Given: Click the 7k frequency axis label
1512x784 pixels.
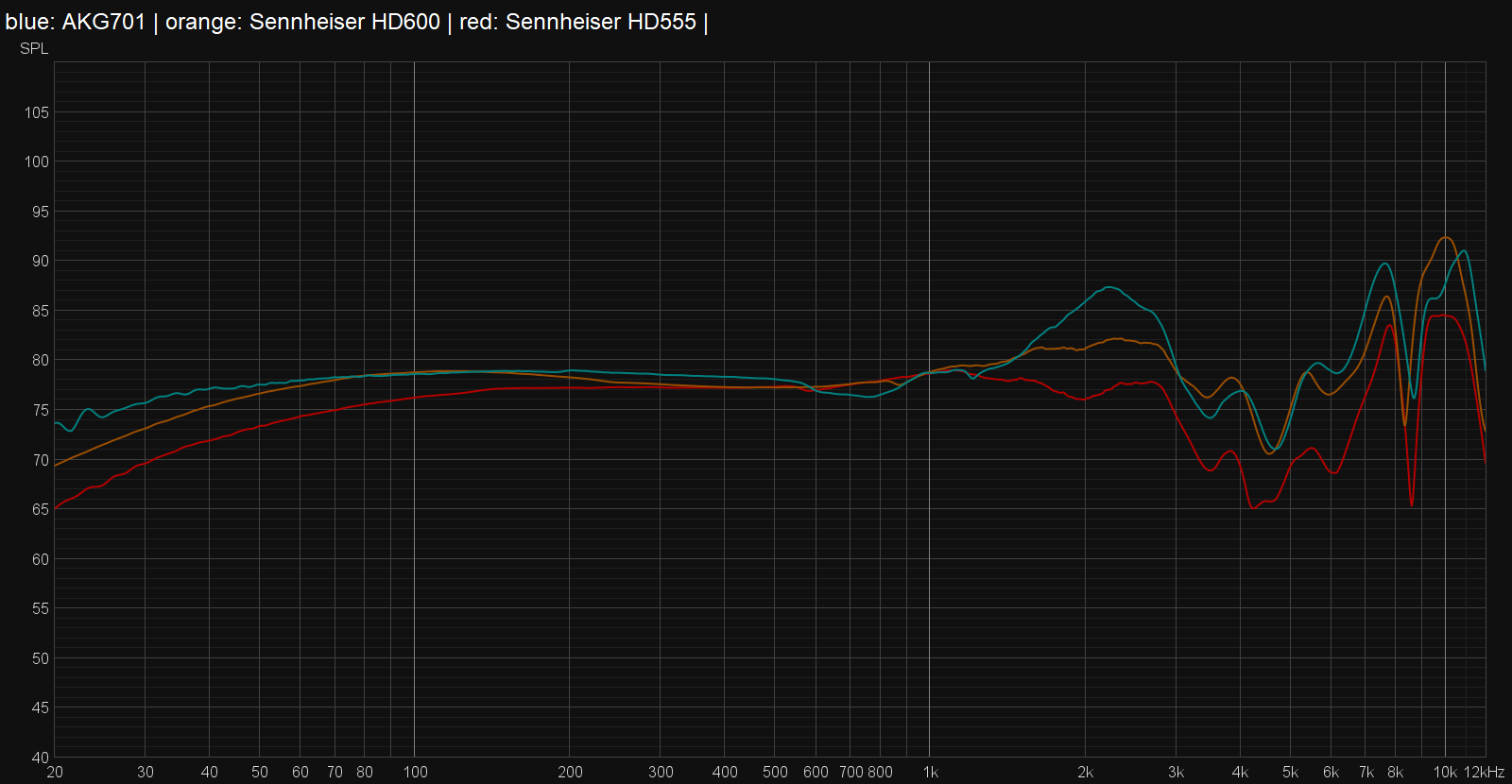Looking at the screenshot, I should pos(1366,772).
